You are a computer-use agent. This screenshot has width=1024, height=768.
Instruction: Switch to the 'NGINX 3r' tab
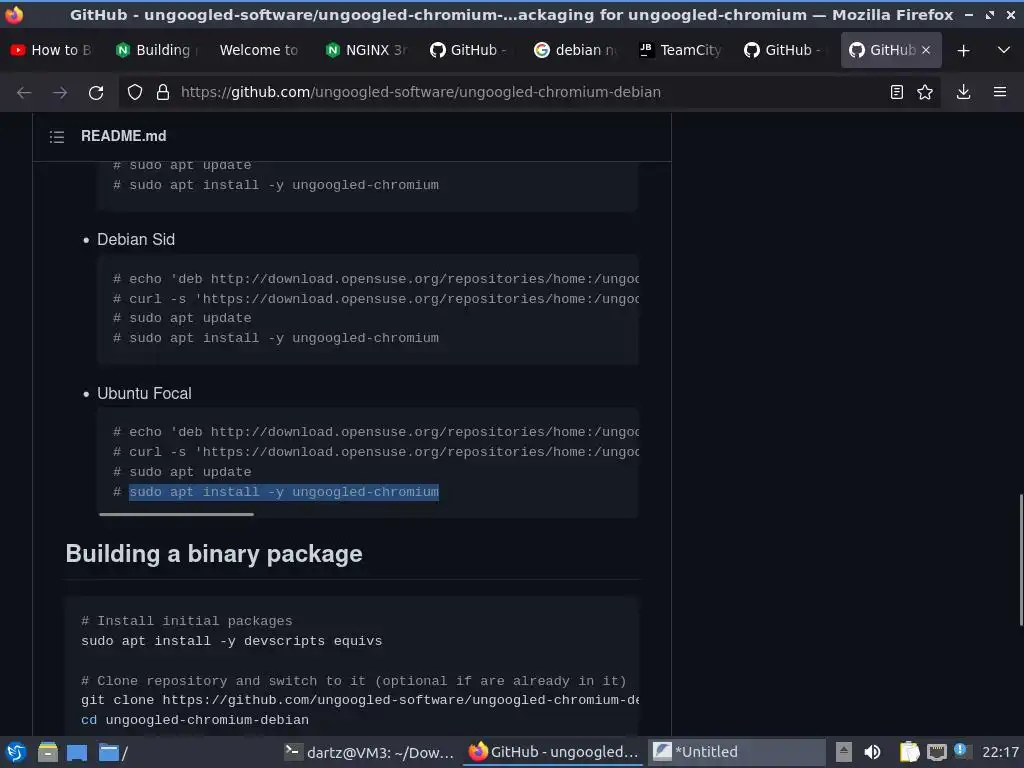(x=366, y=50)
